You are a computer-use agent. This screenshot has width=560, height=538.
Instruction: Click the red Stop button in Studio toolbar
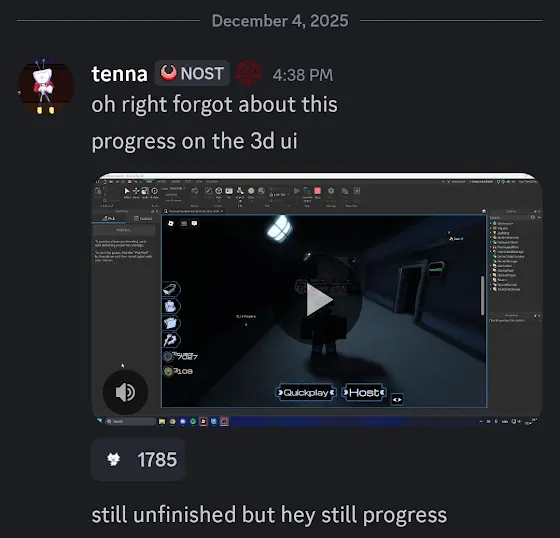coord(318,191)
